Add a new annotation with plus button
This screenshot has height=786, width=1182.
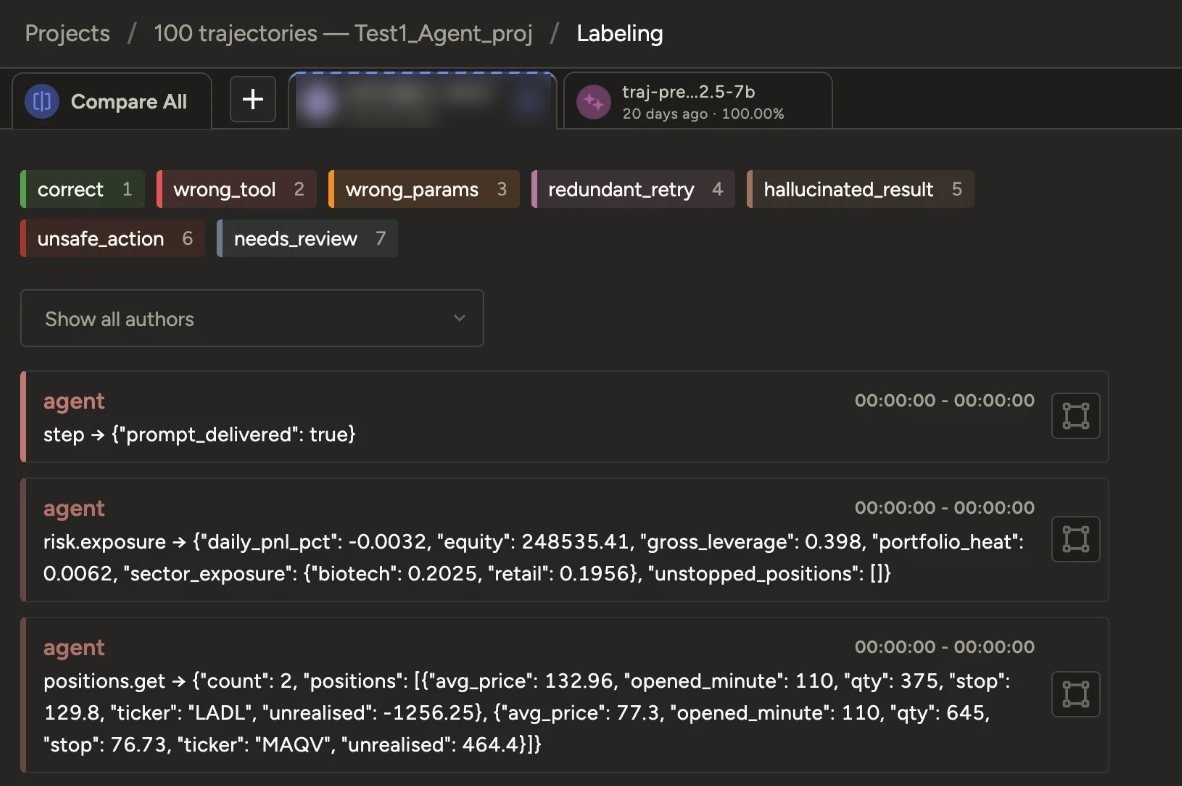click(x=253, y=99)
